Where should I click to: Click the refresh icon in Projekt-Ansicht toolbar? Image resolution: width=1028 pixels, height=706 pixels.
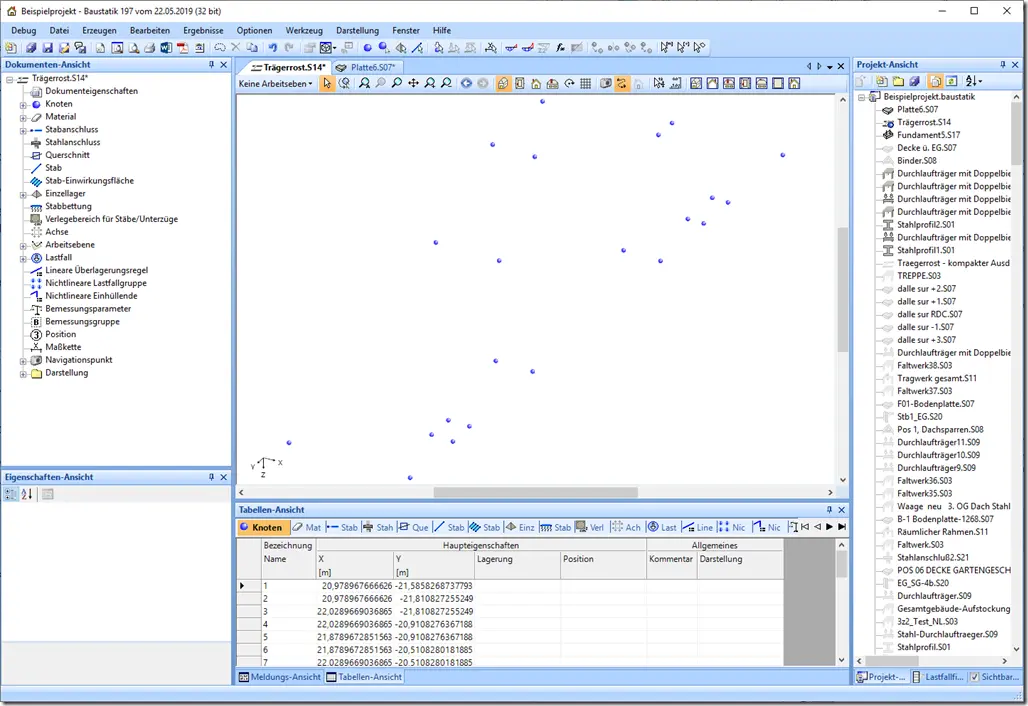coord(951,81)
